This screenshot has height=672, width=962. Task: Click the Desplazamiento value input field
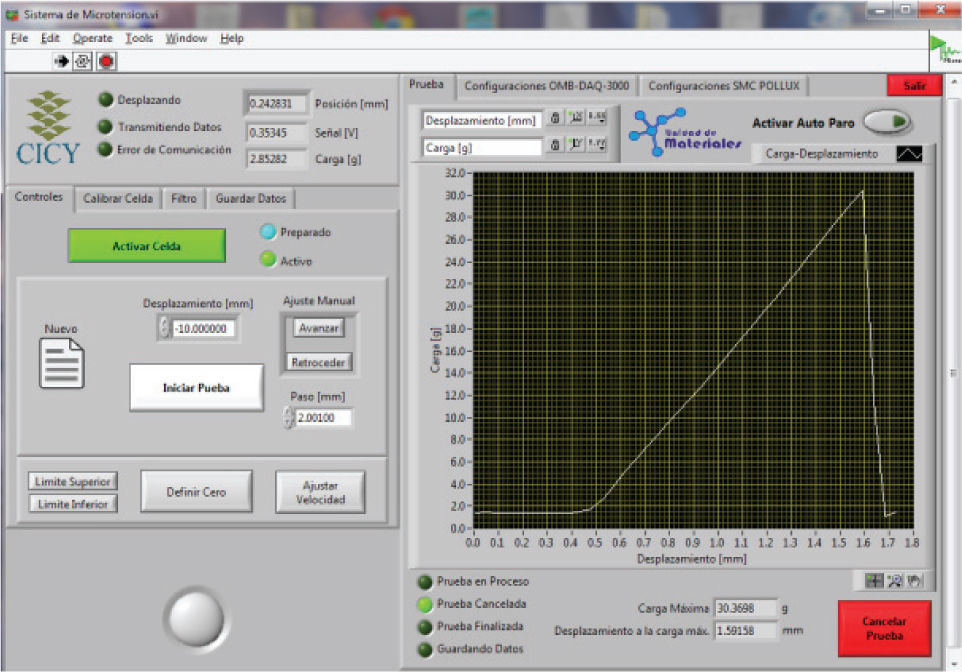point(204,329)
